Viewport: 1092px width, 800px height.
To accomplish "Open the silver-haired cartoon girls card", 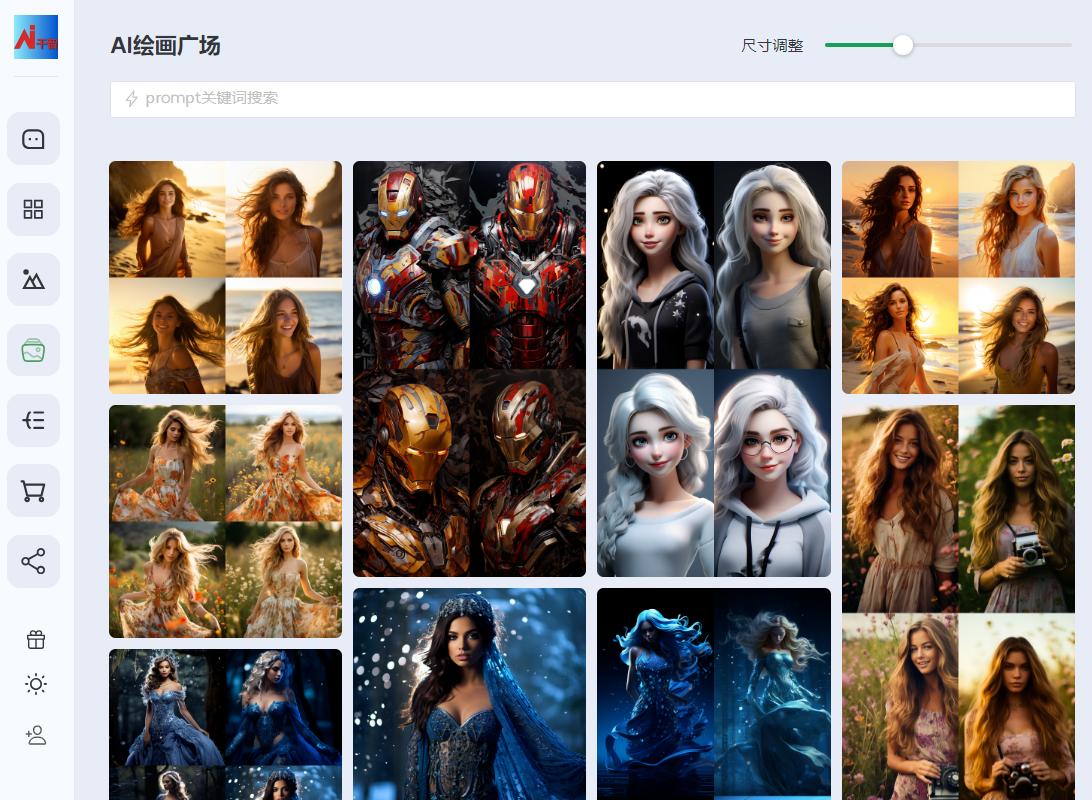I will (714, 369).
